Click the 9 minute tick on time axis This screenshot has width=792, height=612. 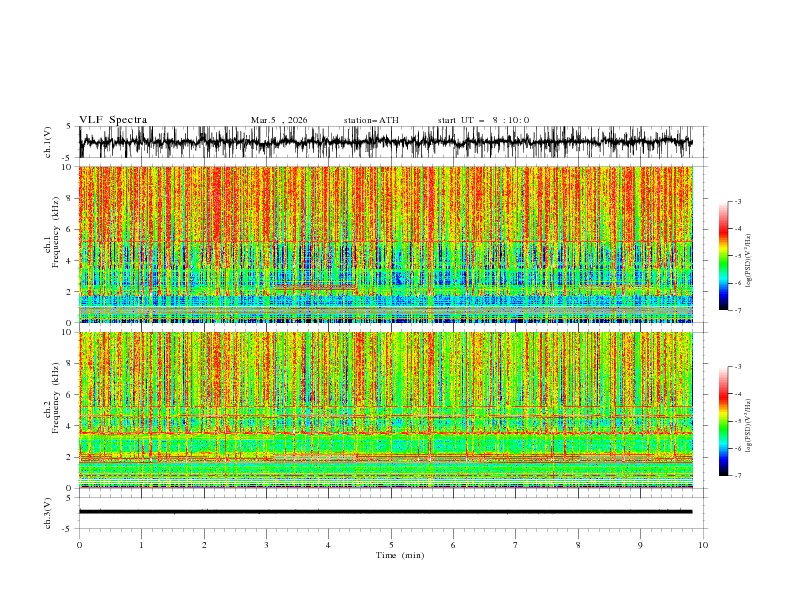[x=640, y=545]
